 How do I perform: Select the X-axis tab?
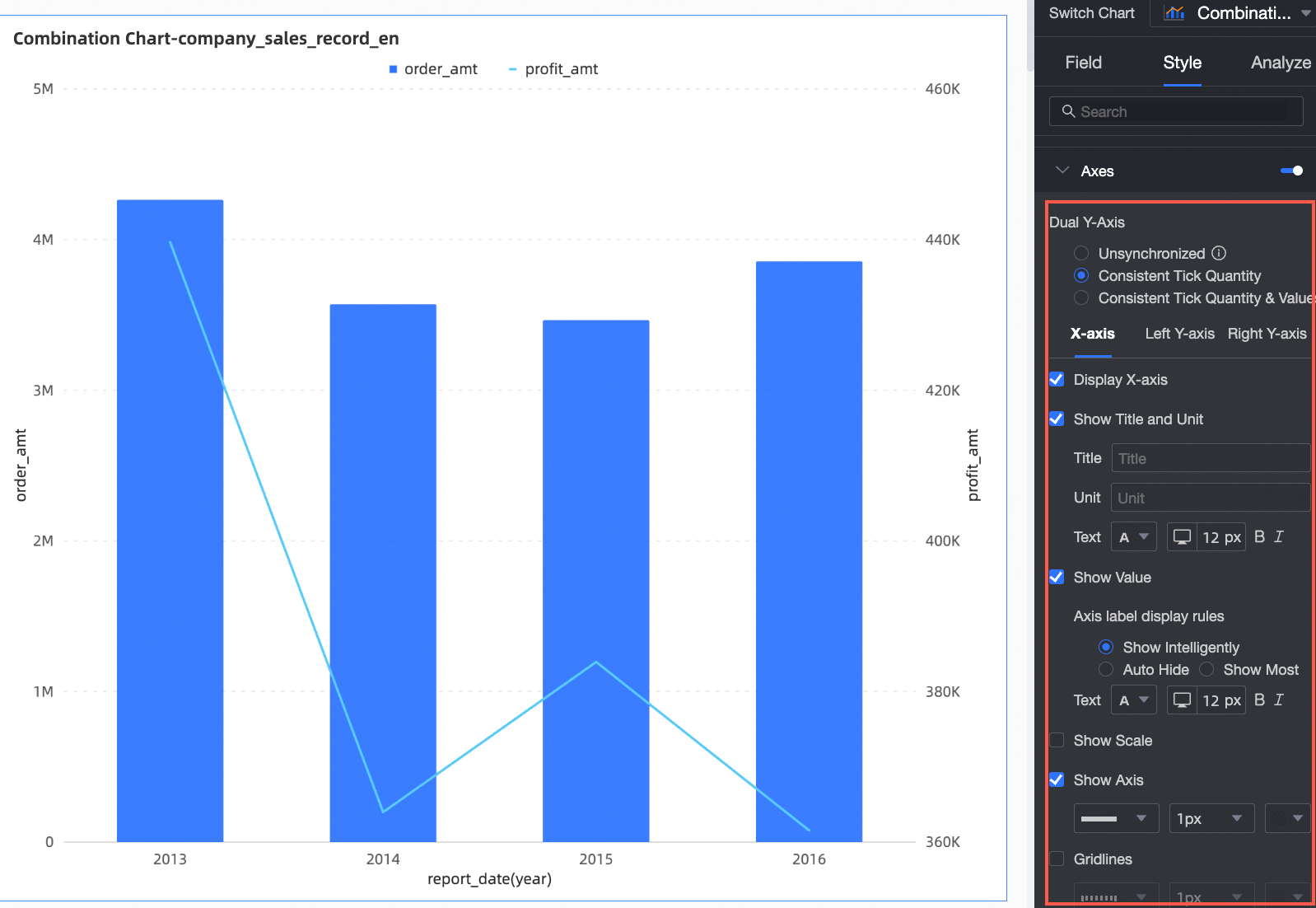(x=1093, y=334)
